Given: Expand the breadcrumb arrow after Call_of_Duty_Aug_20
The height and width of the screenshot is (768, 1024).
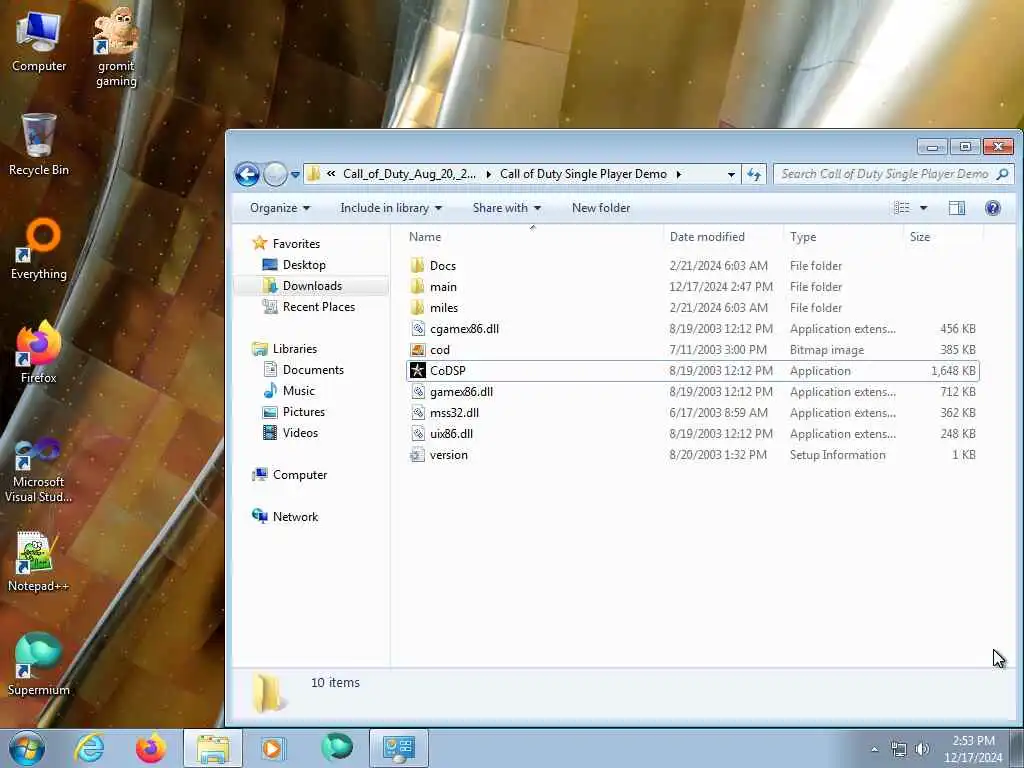Looking at the screenshot, I should [488, 174].
